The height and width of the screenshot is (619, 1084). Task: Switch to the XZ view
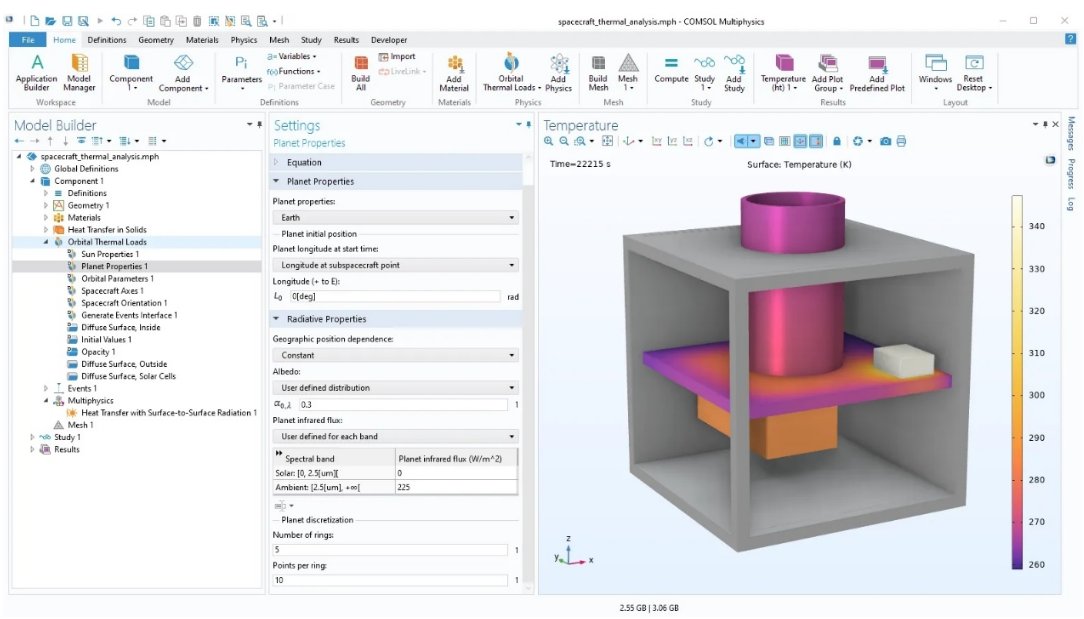click(x=688, y=141)
